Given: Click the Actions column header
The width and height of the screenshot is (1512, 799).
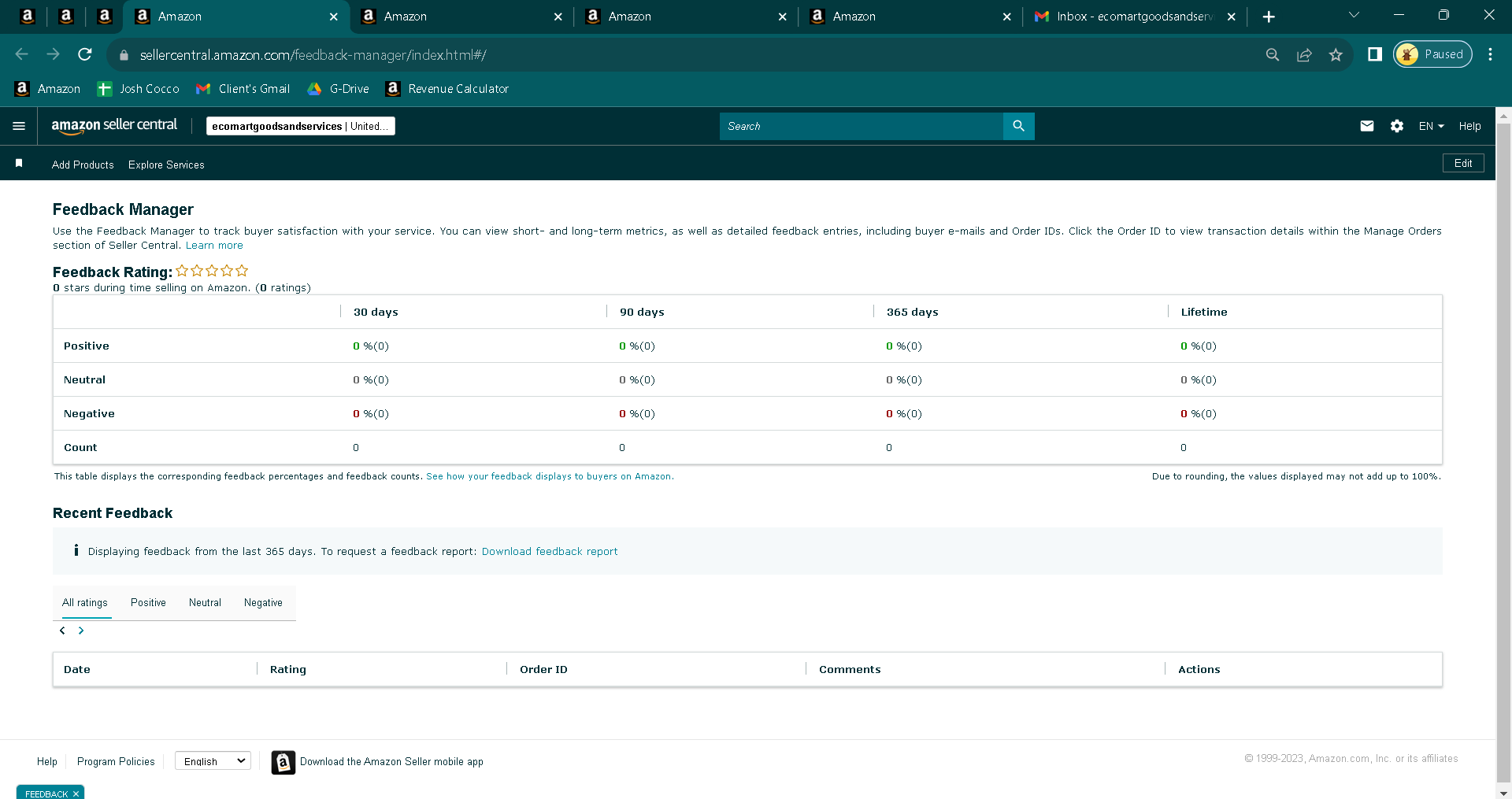Looking at the screenshot, I should [x=1199, y=670].
